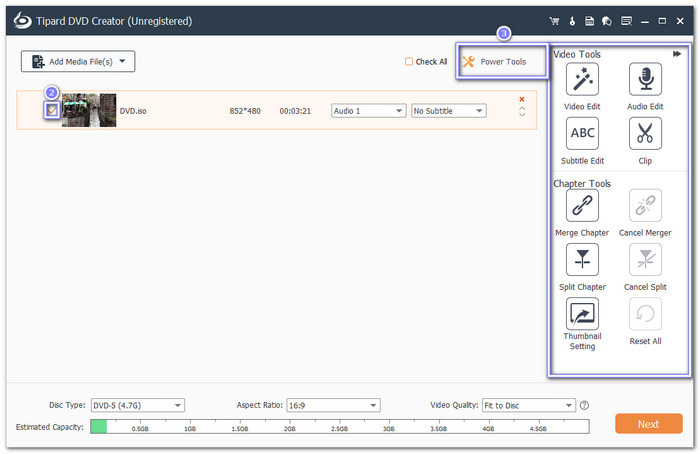
Task: Open the menu icon in title bar
Action: point(626,21)
